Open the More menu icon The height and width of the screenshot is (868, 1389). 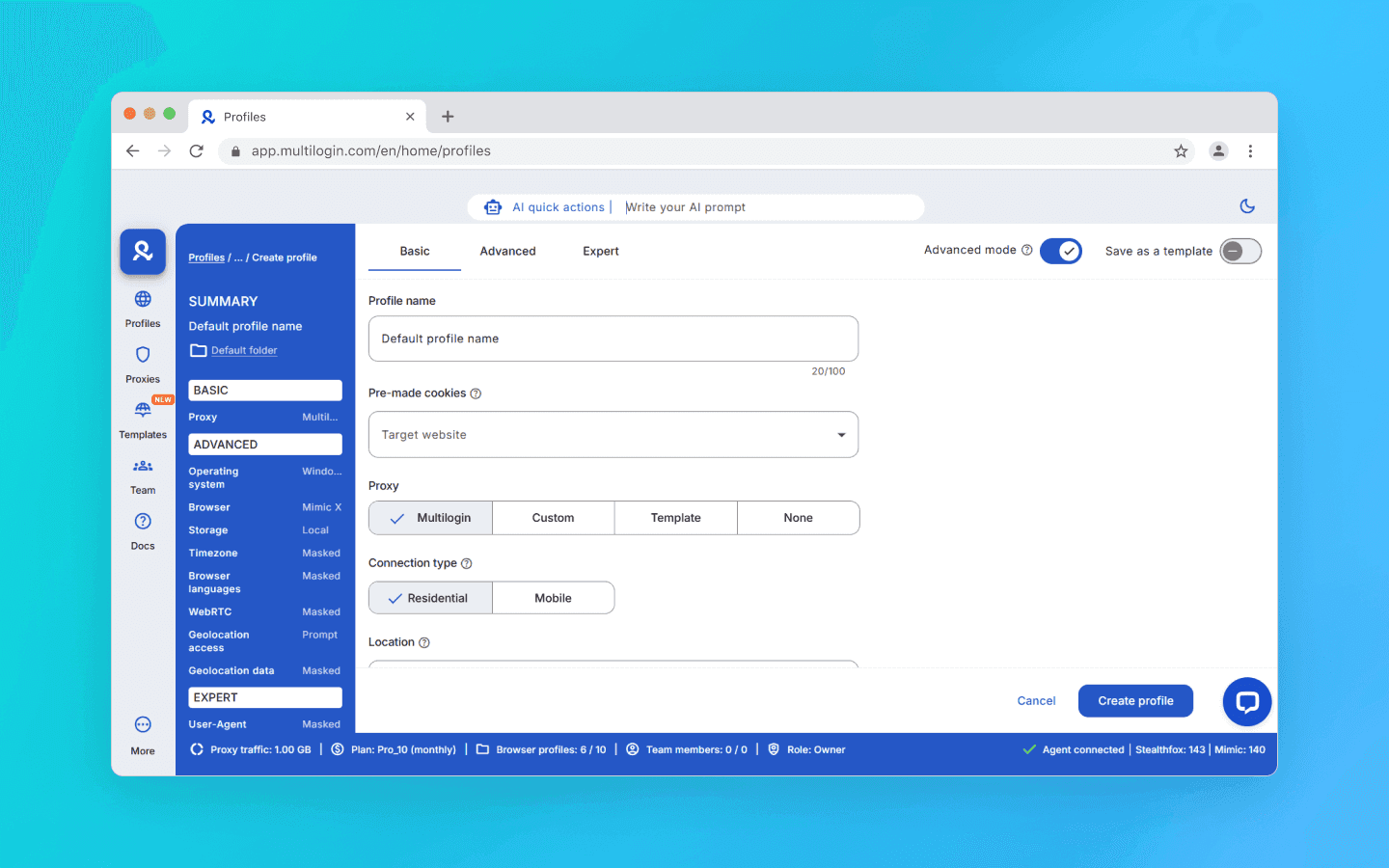pos(143,725)
